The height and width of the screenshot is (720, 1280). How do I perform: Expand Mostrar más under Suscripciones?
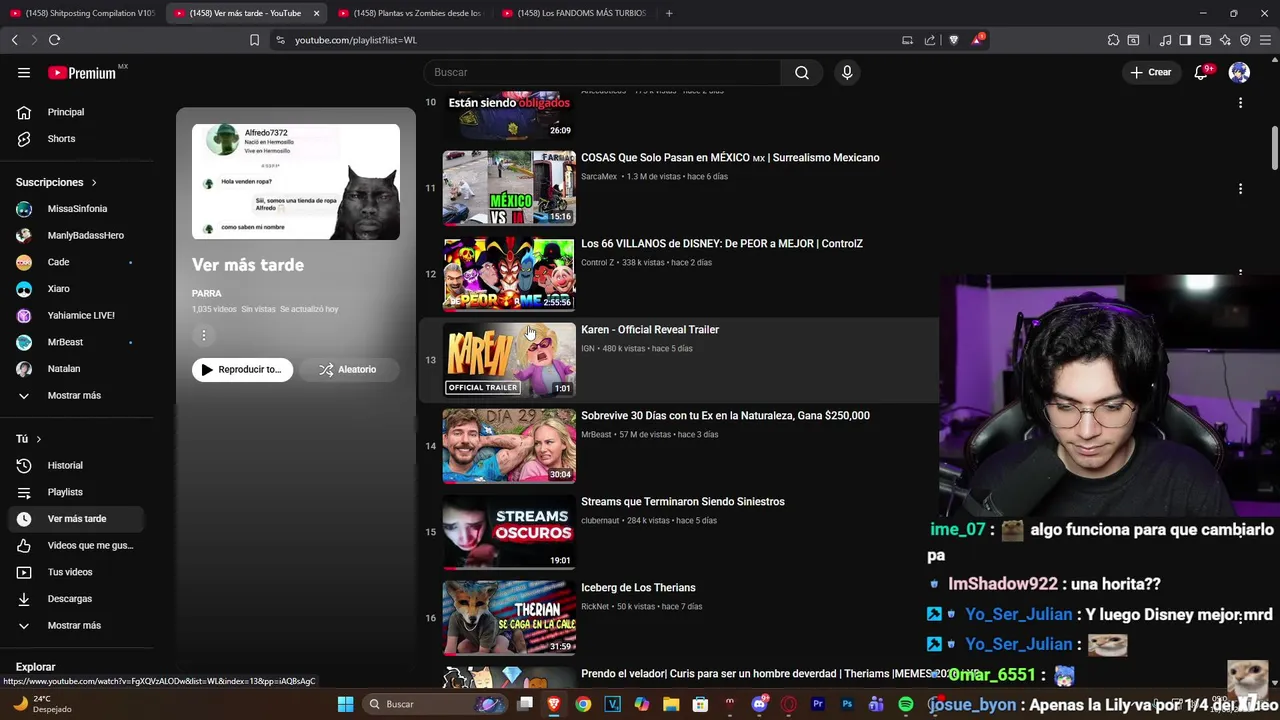point(78,395)
